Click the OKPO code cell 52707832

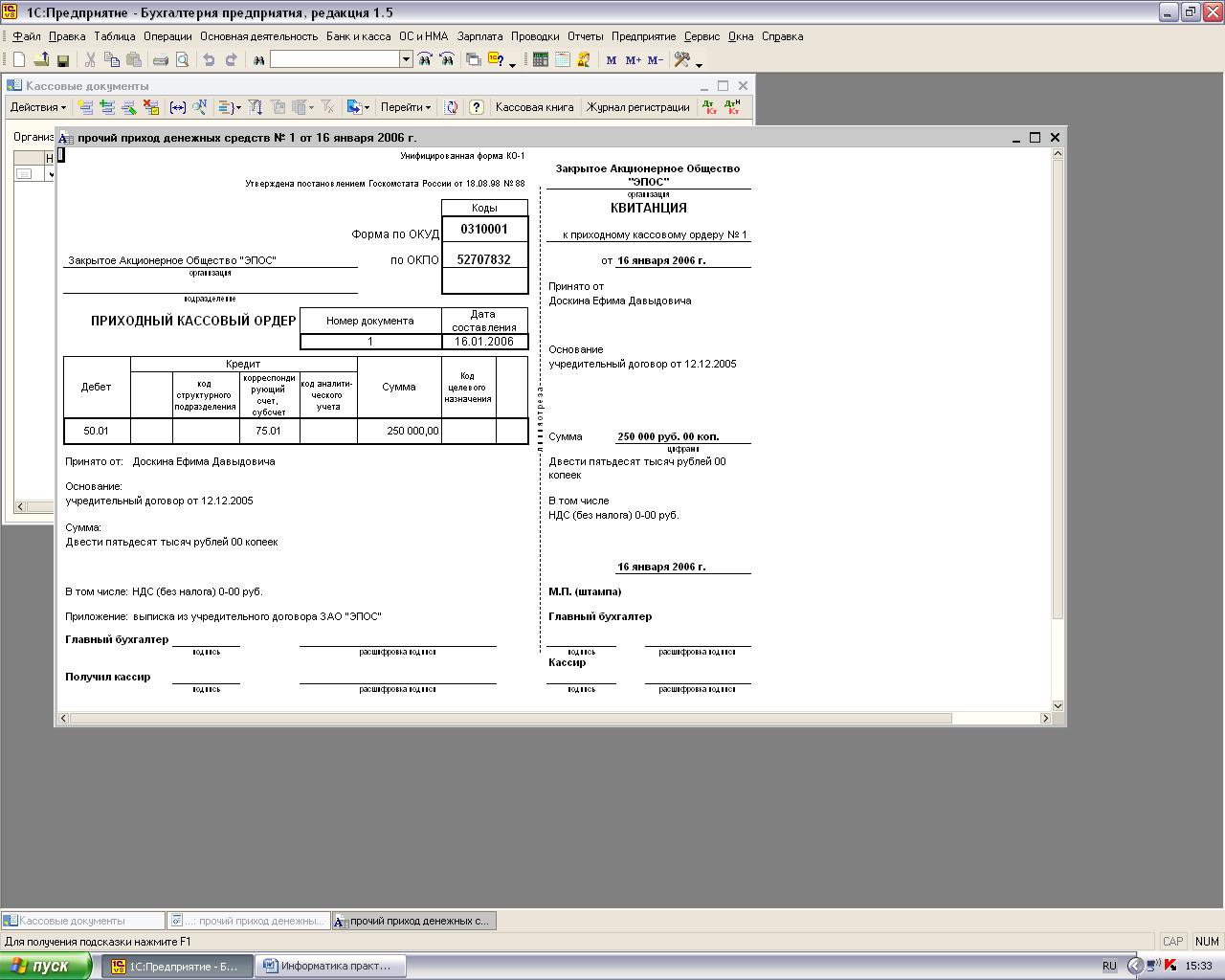(484, 259)
